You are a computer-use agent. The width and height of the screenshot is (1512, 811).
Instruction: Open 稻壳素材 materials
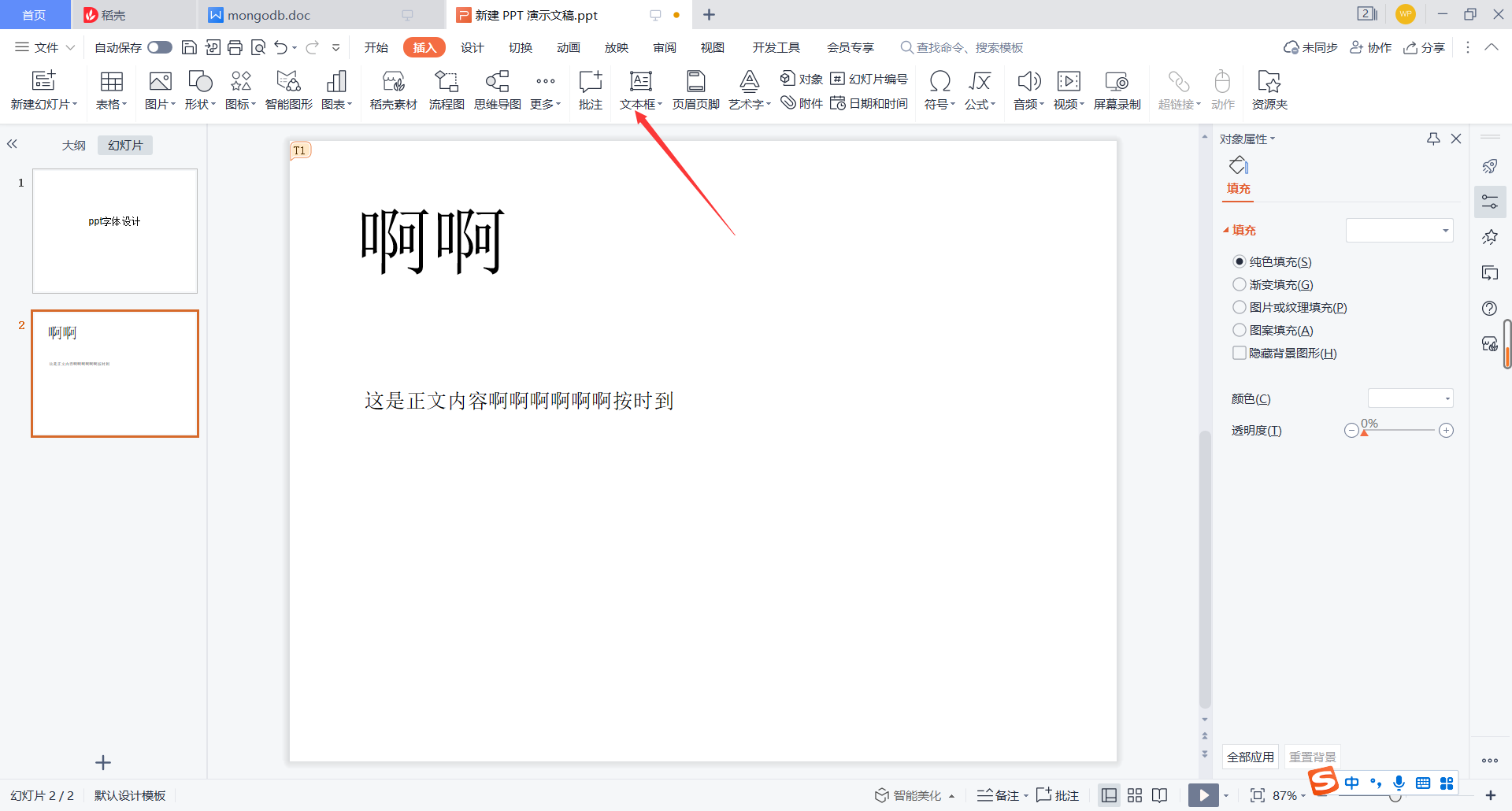[x=393, y=90]
